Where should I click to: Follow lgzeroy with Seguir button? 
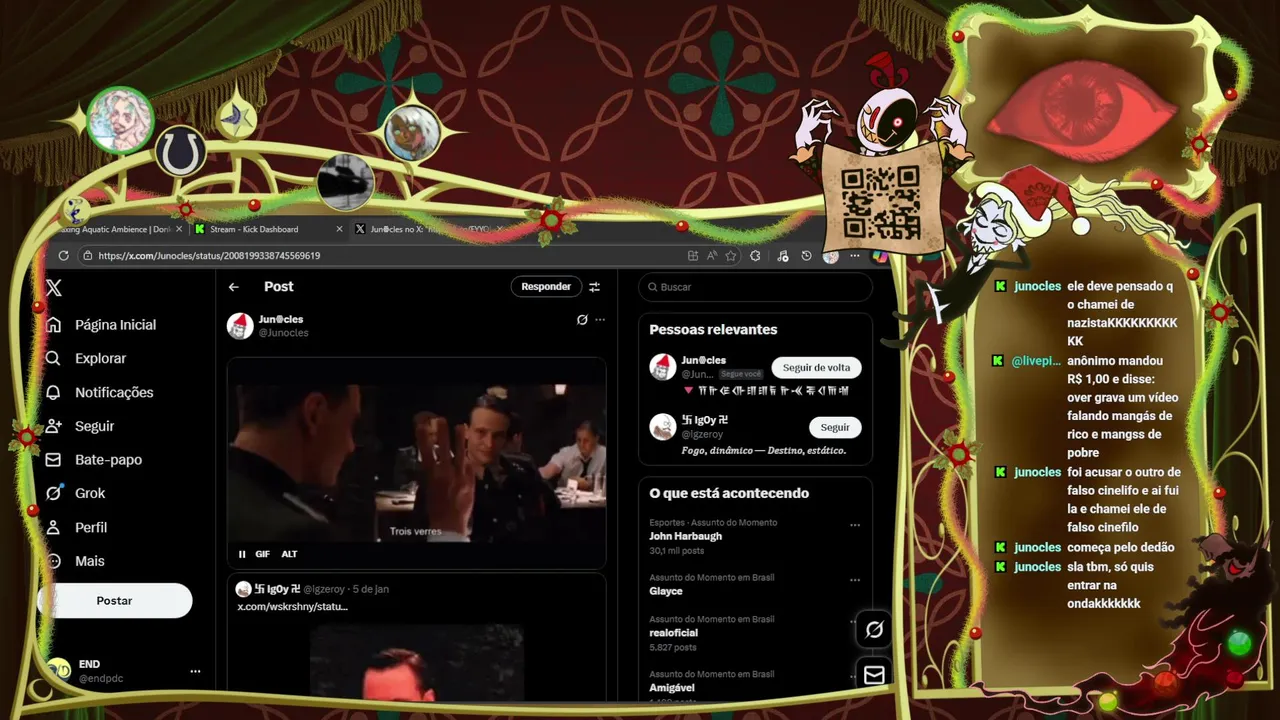coord(835,427)
